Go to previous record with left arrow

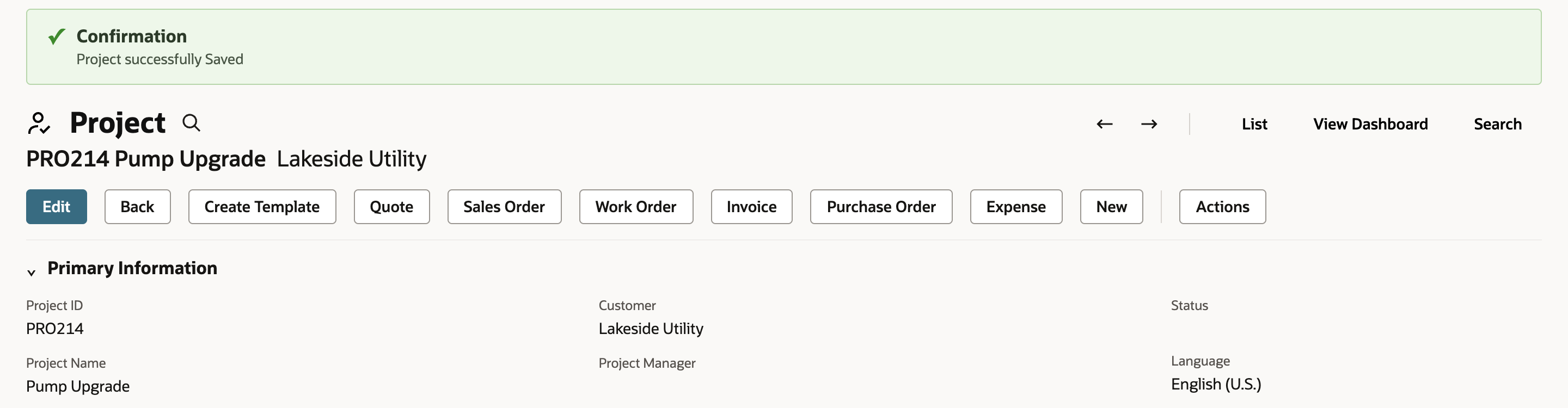1104,124
